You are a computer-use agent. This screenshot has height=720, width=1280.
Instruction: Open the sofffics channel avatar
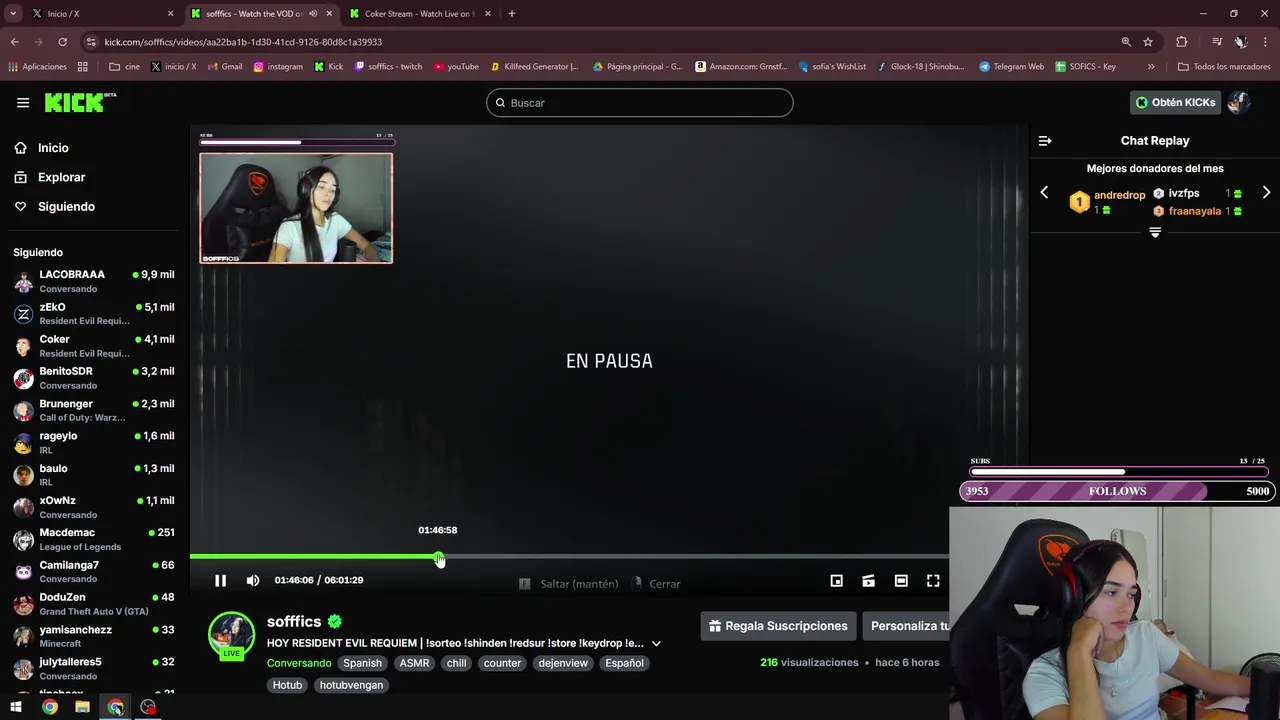click(231, 635)
